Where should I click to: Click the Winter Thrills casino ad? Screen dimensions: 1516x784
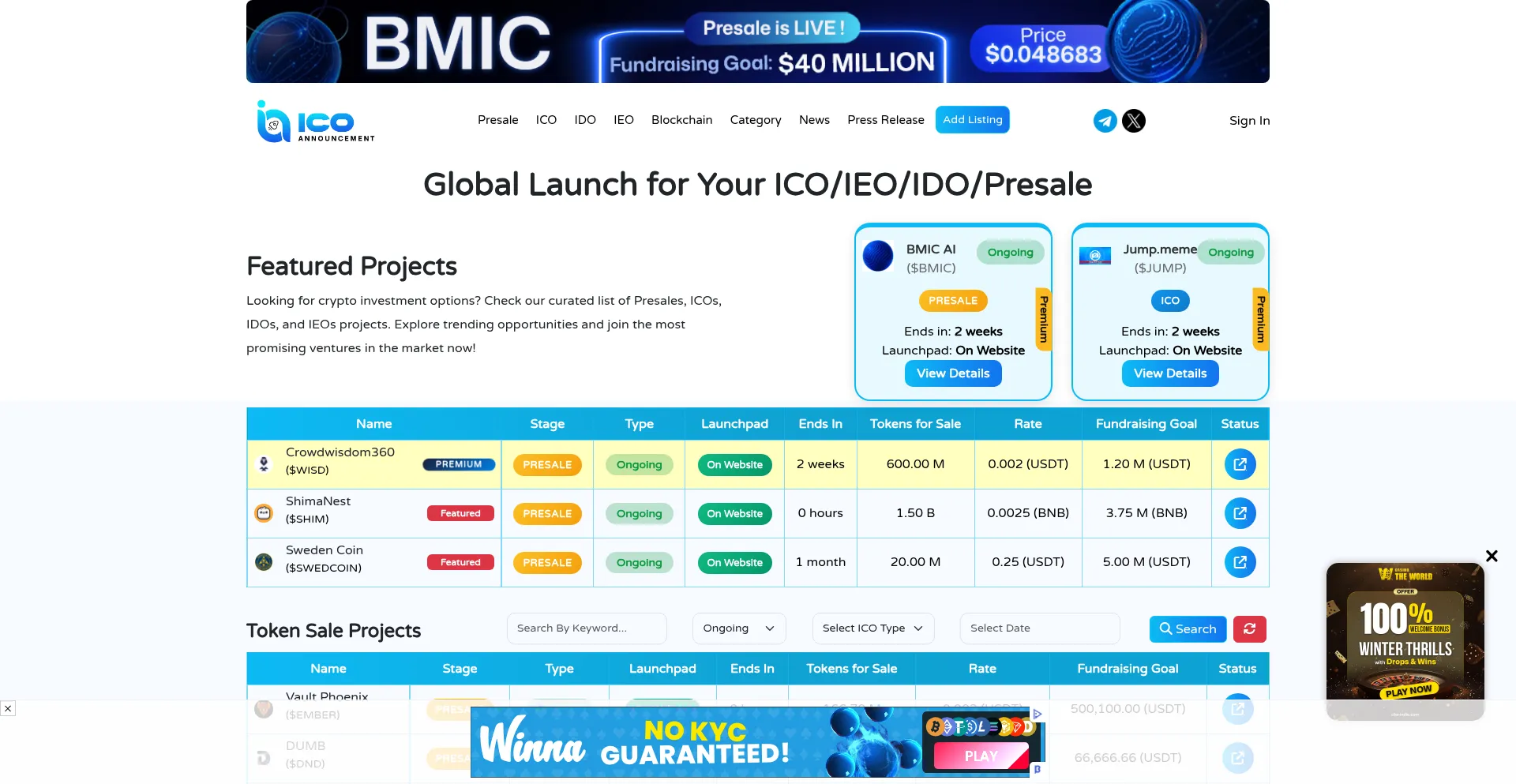[x=1405, y=641]
